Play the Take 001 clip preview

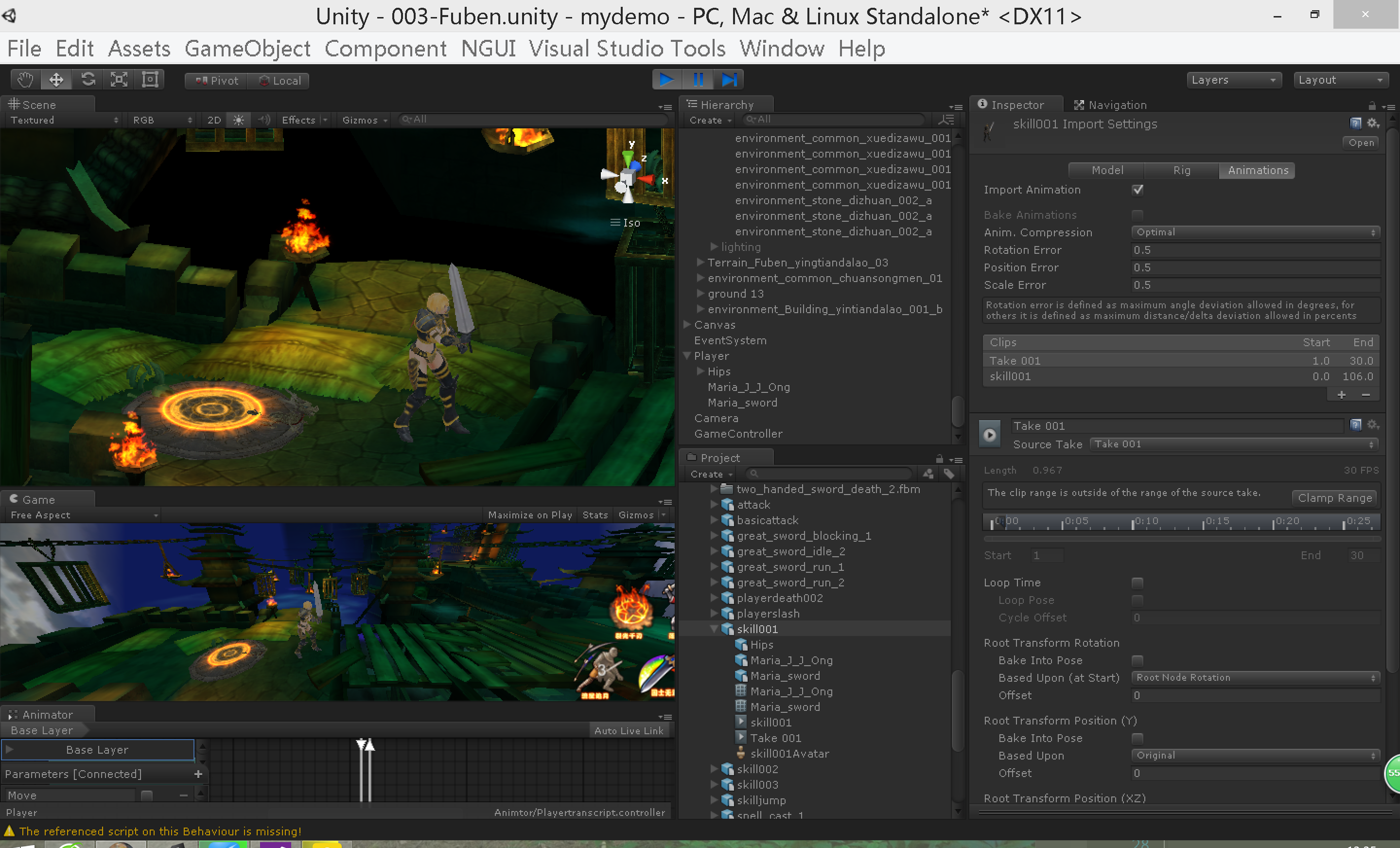[x=990, y=435]
